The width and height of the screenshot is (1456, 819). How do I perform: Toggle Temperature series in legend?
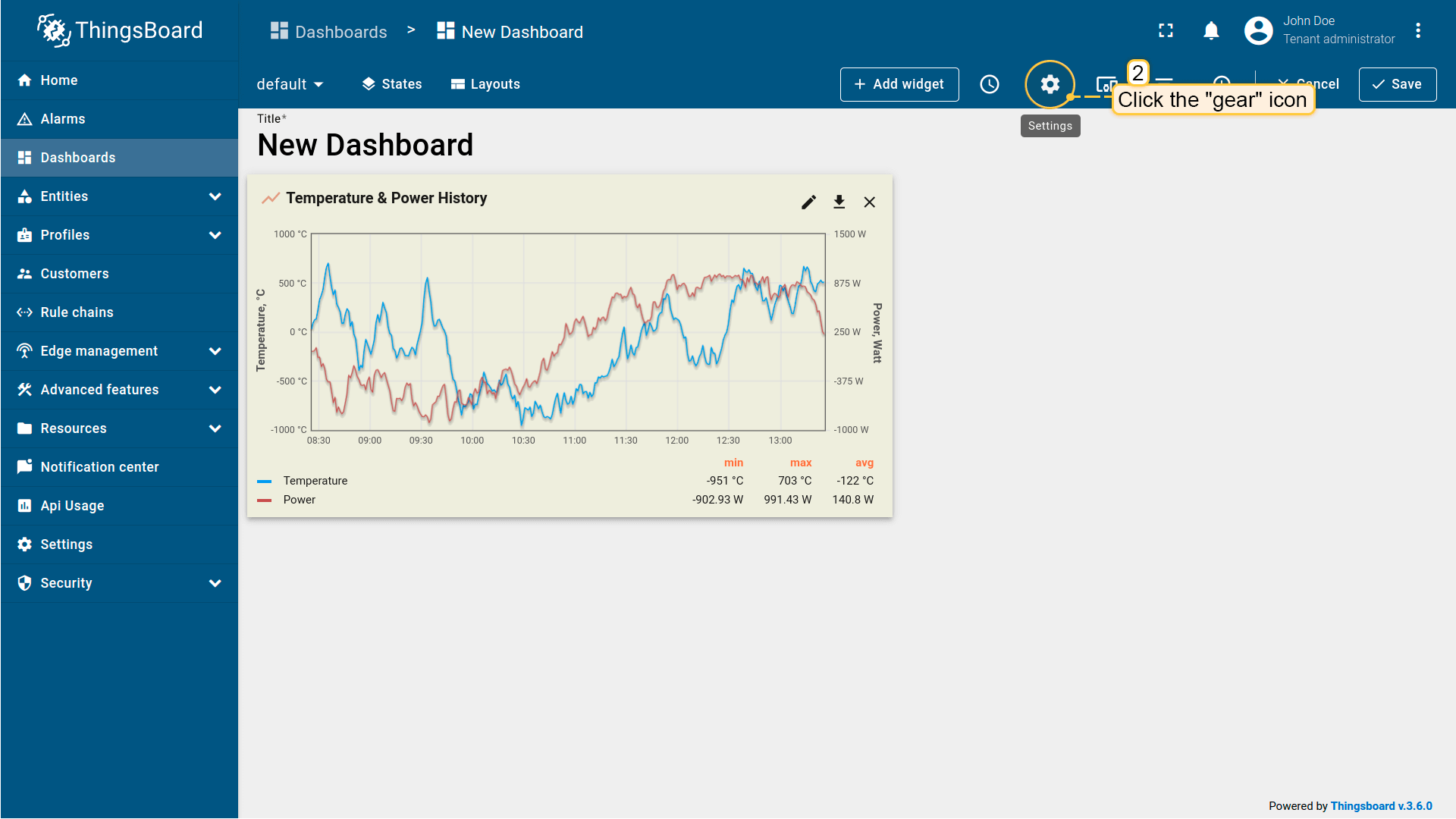pyautogui.click(x=315, y=481)
